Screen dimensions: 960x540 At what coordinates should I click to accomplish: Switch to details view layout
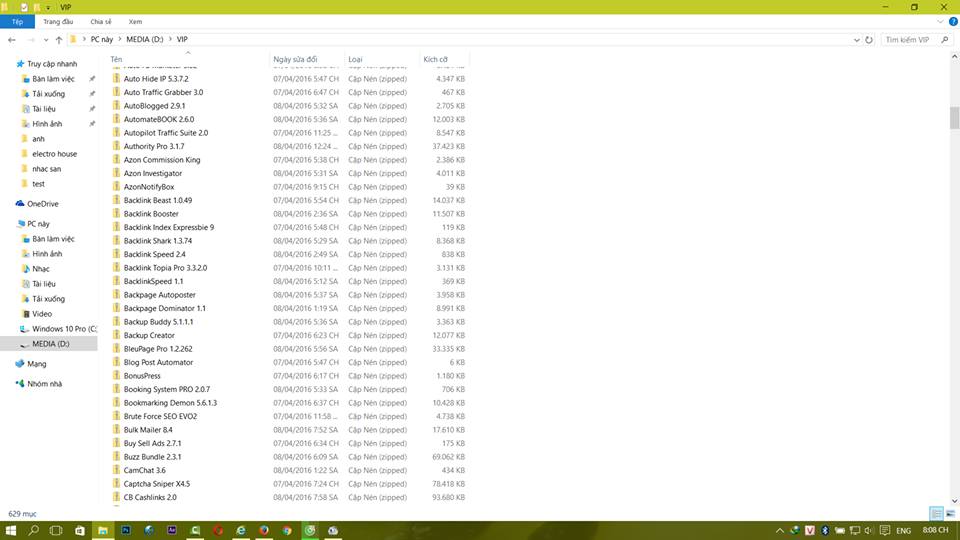coord(936,514)
